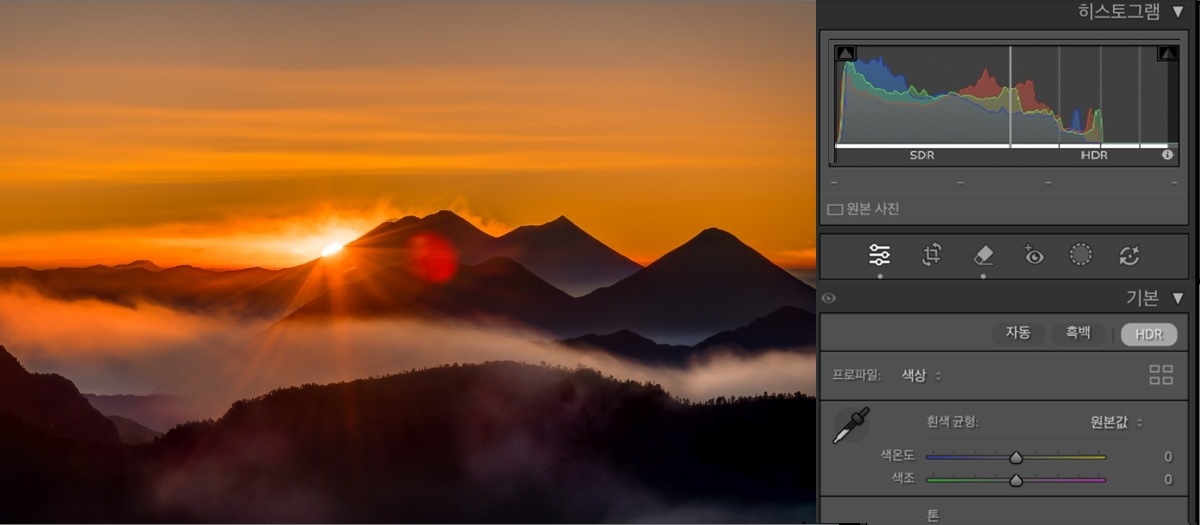Screen dimensions: 1200x525
Task: Collapse the 히스토그램 panel
Action: pyautogui.click(x=1177, y=11)
